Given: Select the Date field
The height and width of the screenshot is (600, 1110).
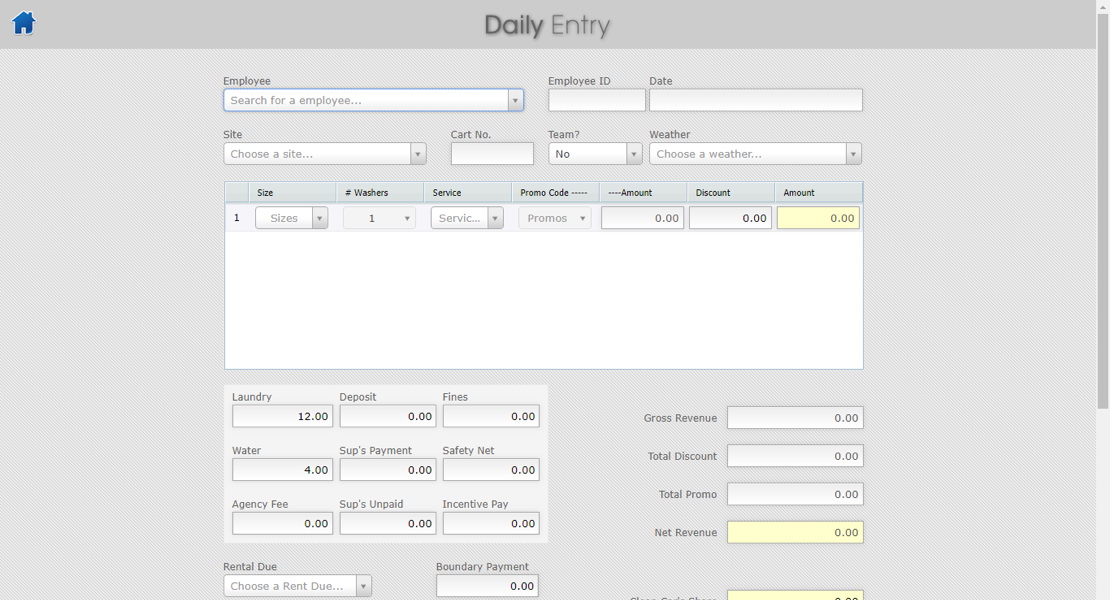Looking at the screenshot, I should pyautogui.click(x=755, y=100).
